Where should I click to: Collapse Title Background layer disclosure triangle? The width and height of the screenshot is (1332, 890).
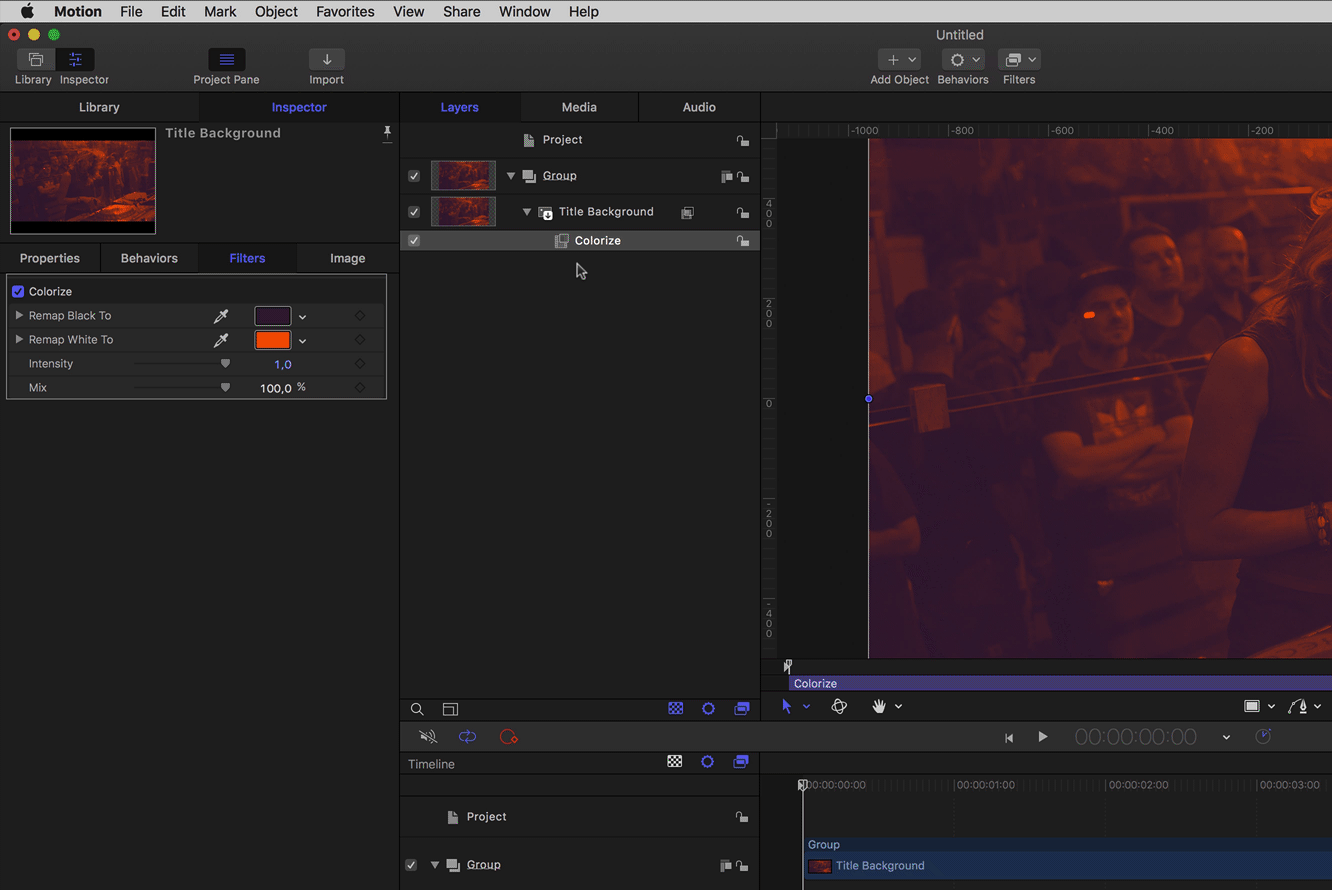click(527, 212)
